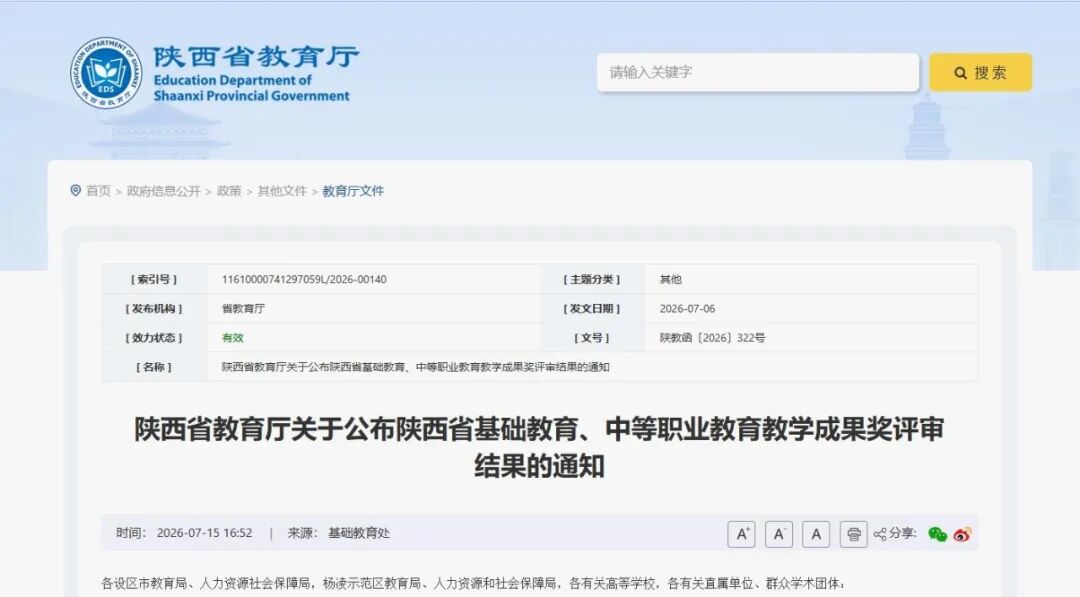Click the first paragraph addressing 各设区市教育局
Screen dimensions: 1080x597
click(x=473, y=584)
